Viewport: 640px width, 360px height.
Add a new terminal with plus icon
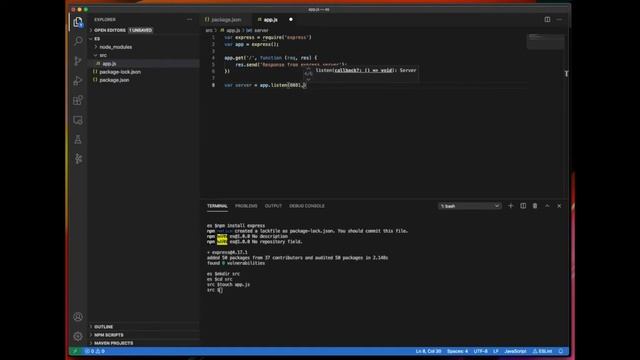(x=511, y=206)
